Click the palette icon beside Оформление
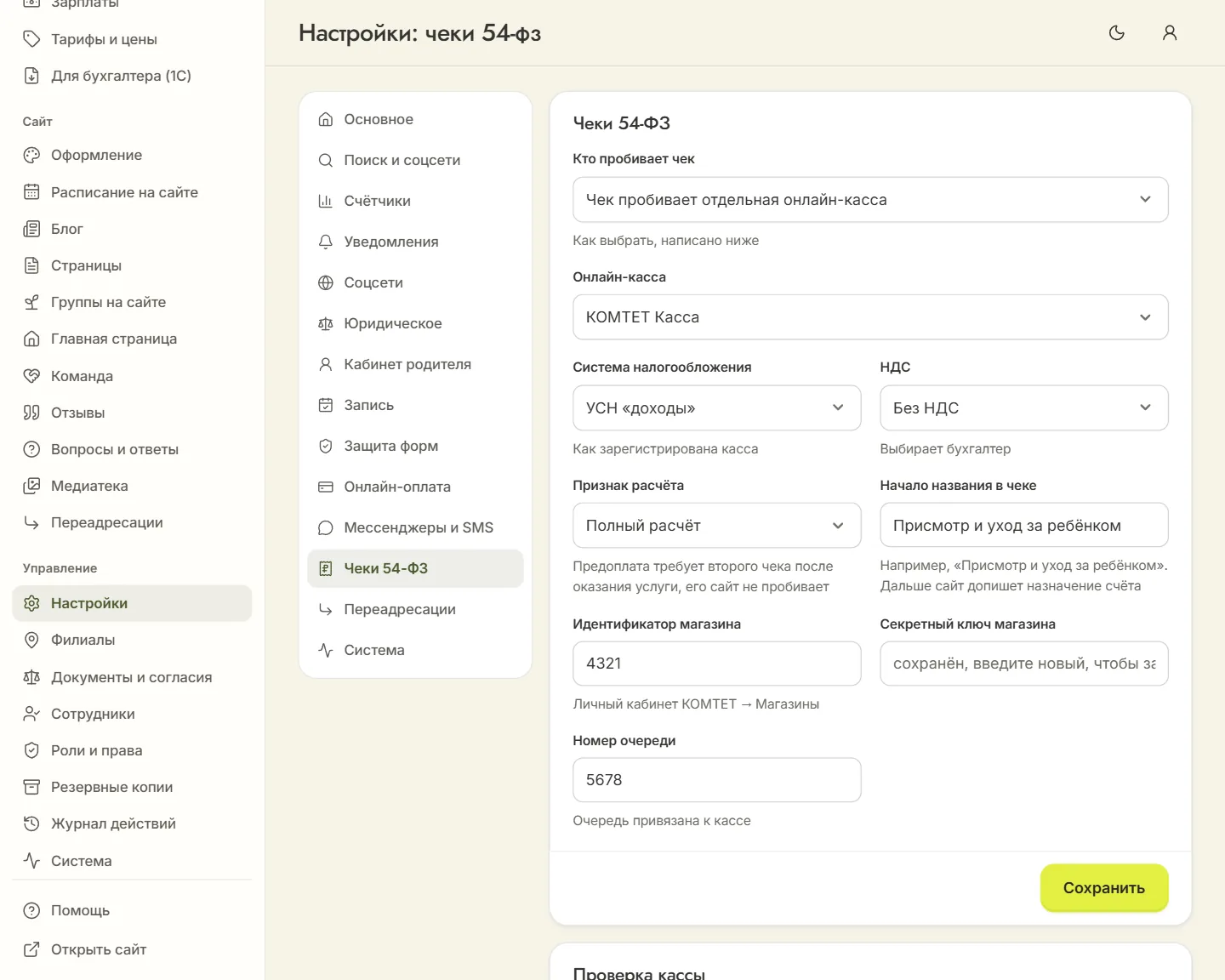 click(x=31, y=155)
